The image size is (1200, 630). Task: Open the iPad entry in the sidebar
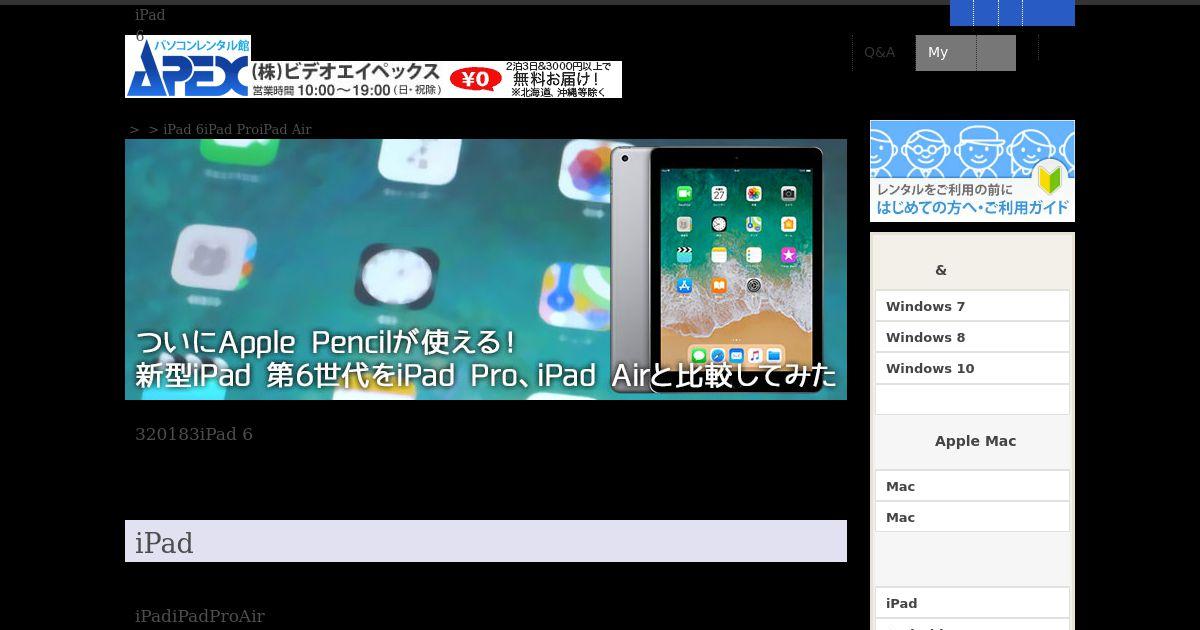coord(972,603)
